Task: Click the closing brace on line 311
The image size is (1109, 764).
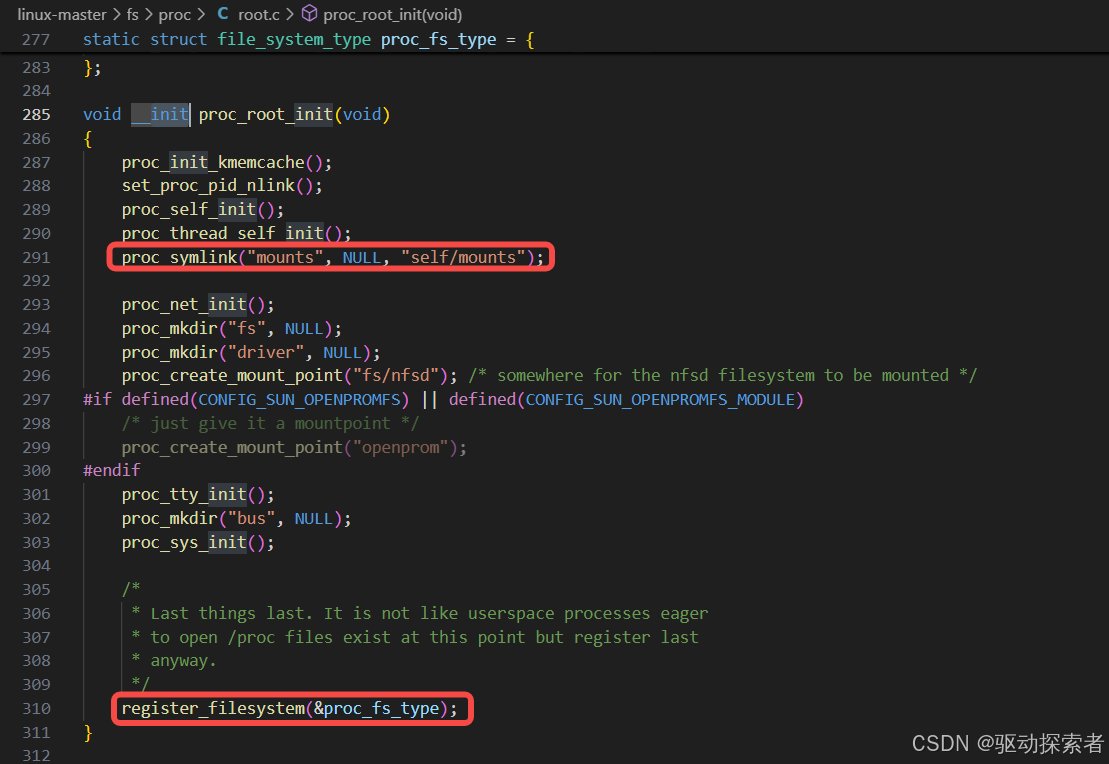Action: pyautogui.click(x=88, y=733)
